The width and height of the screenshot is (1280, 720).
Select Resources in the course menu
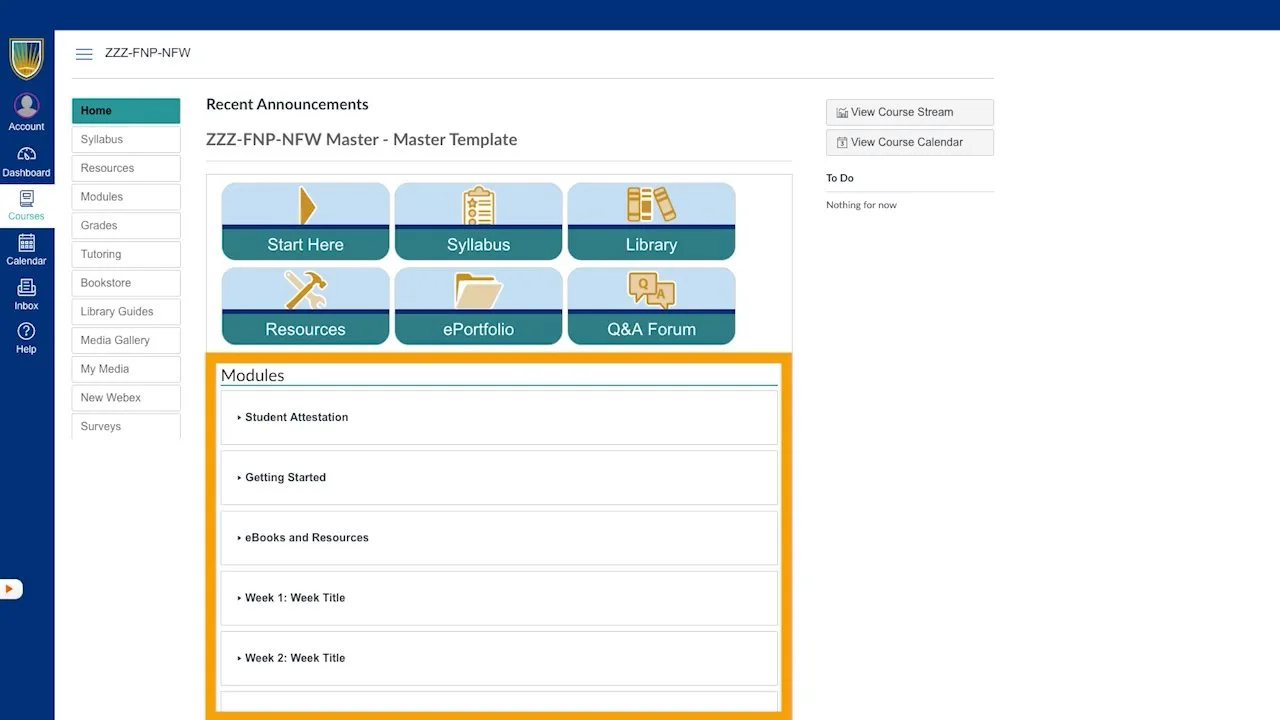pyautogui.click(x=126, y=168)
